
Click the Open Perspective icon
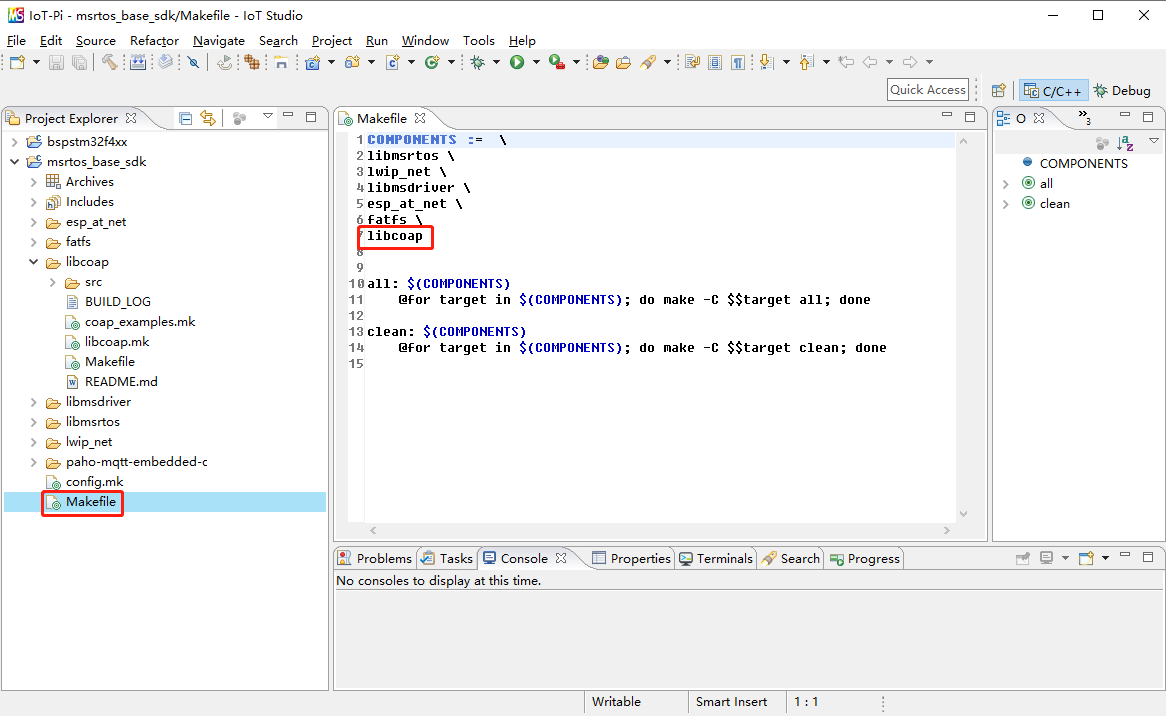(998, 90)
